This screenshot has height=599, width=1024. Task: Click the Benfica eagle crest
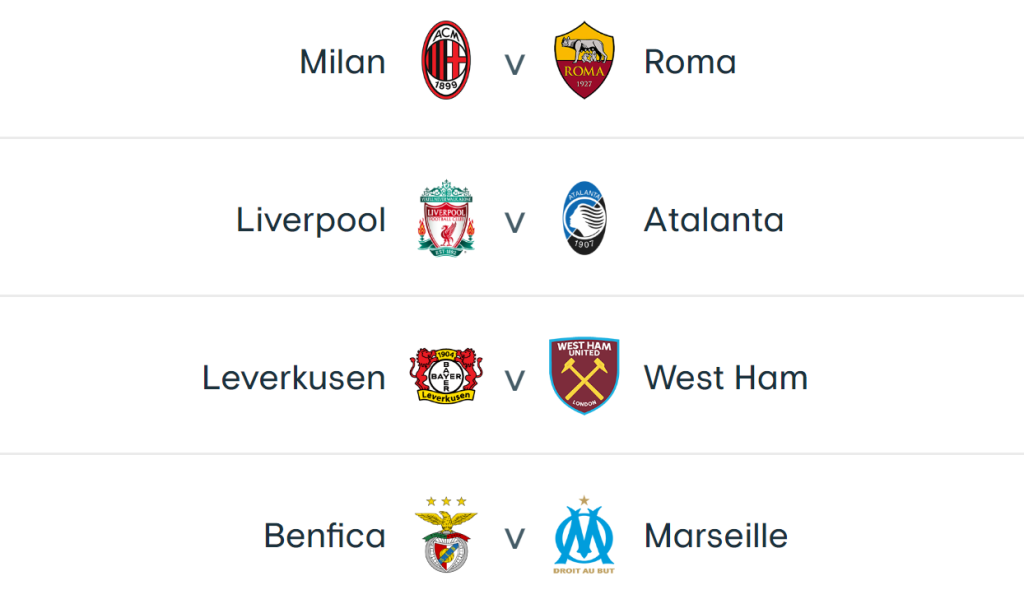[445, 536]
